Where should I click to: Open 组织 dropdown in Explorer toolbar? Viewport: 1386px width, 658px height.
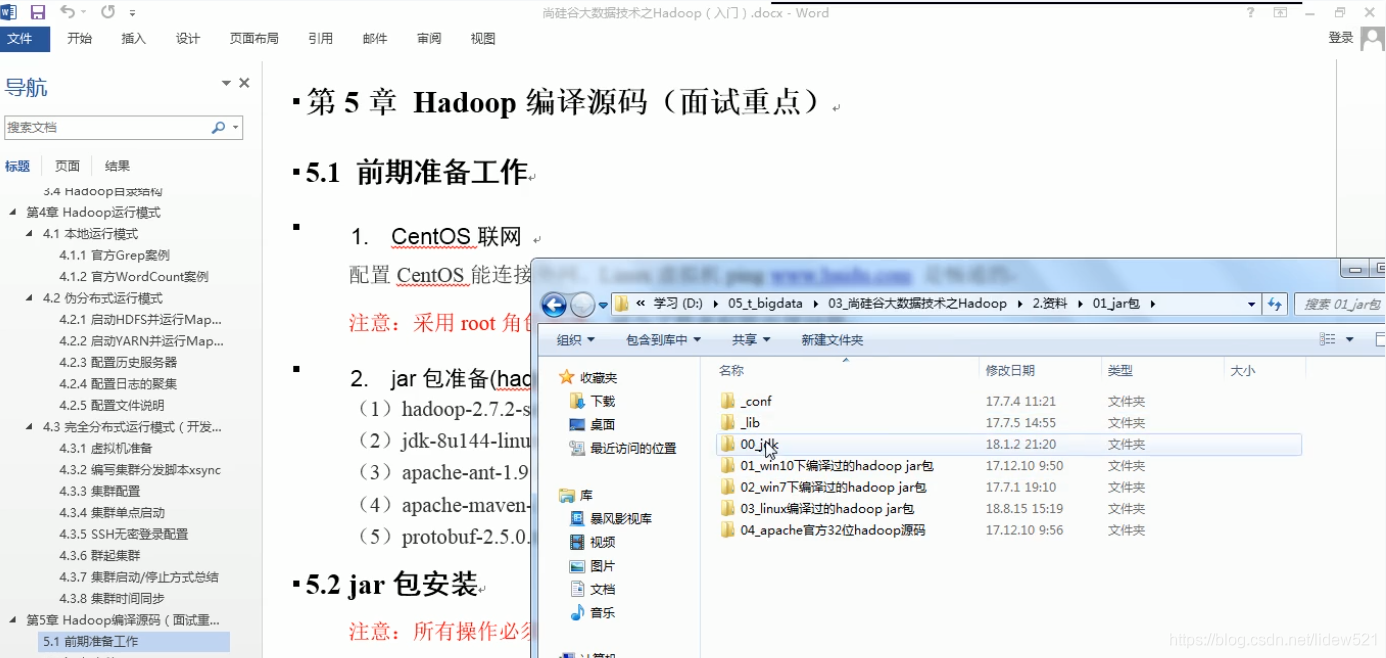(575, 340)
